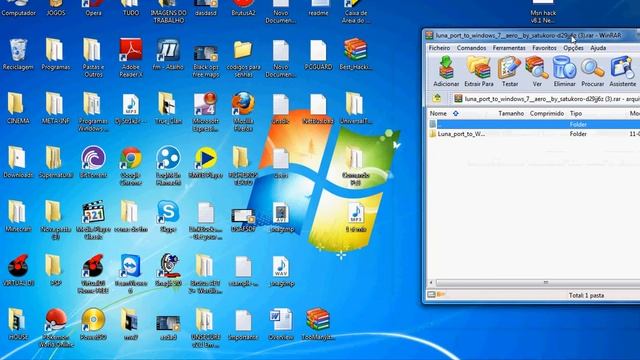Click the archive path field in WinRAR
Screen dimensions: 640x360
point(546,99)
